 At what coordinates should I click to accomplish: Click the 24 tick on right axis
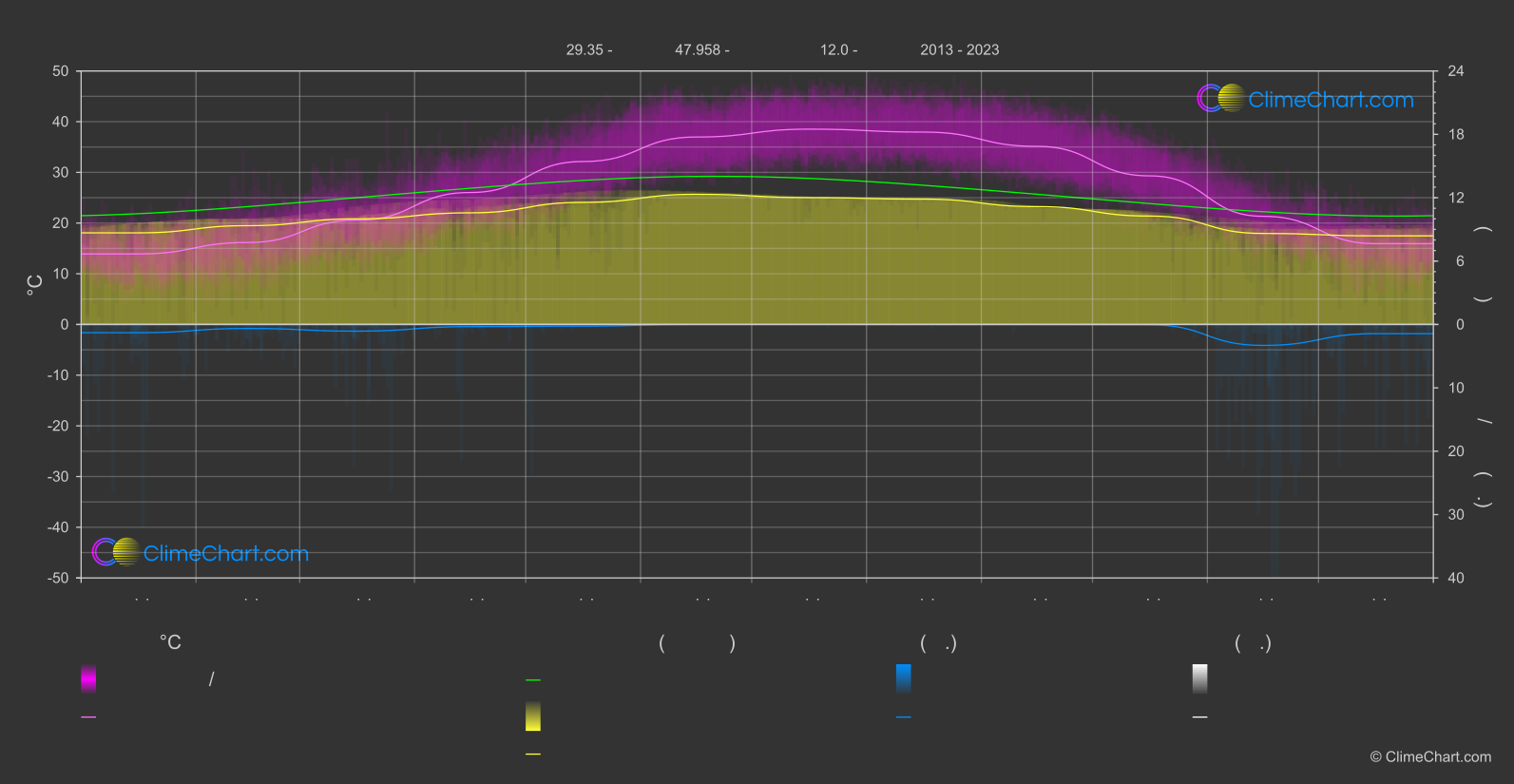1455,71
